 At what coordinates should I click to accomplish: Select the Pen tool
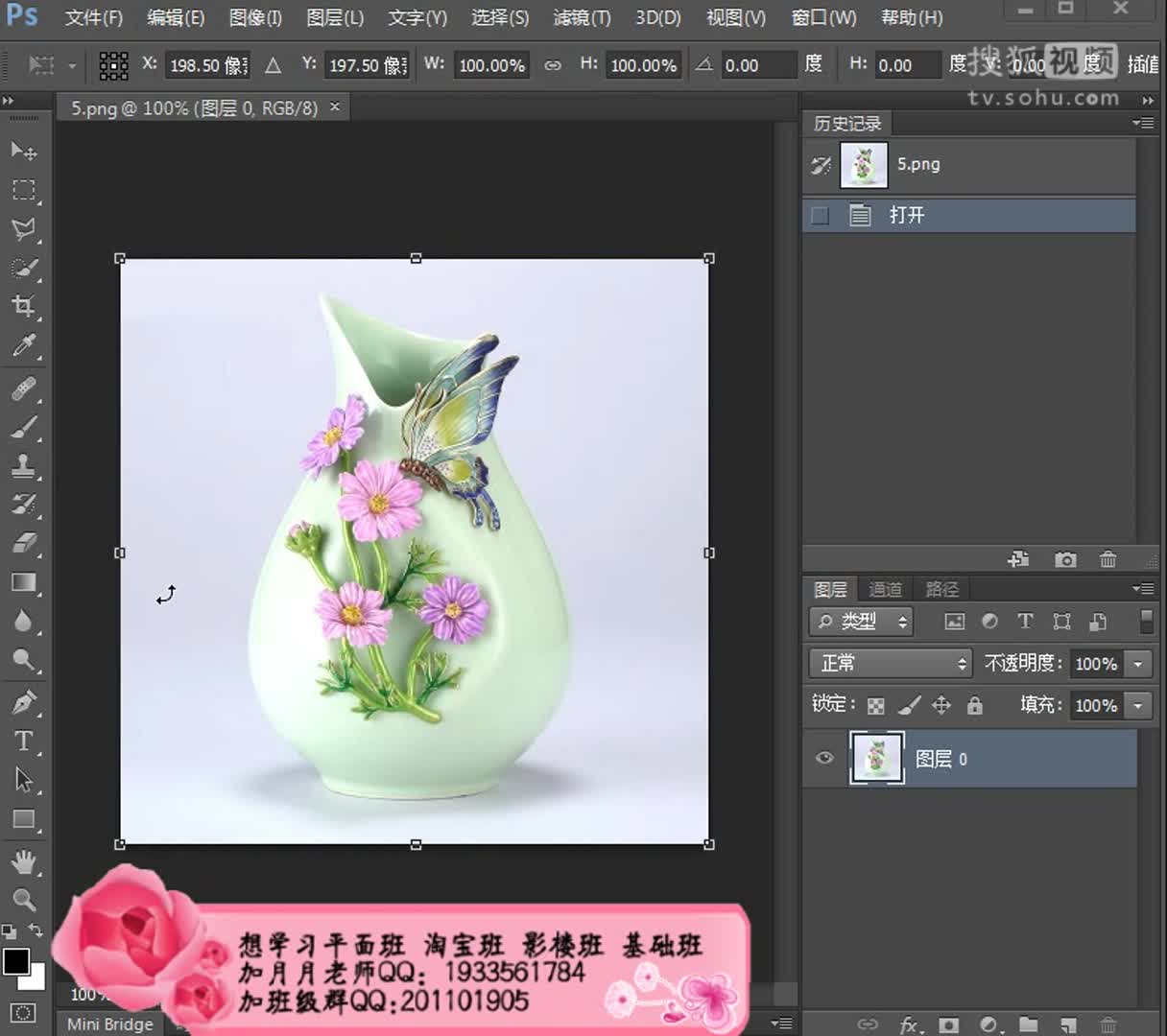click(24, 702)
